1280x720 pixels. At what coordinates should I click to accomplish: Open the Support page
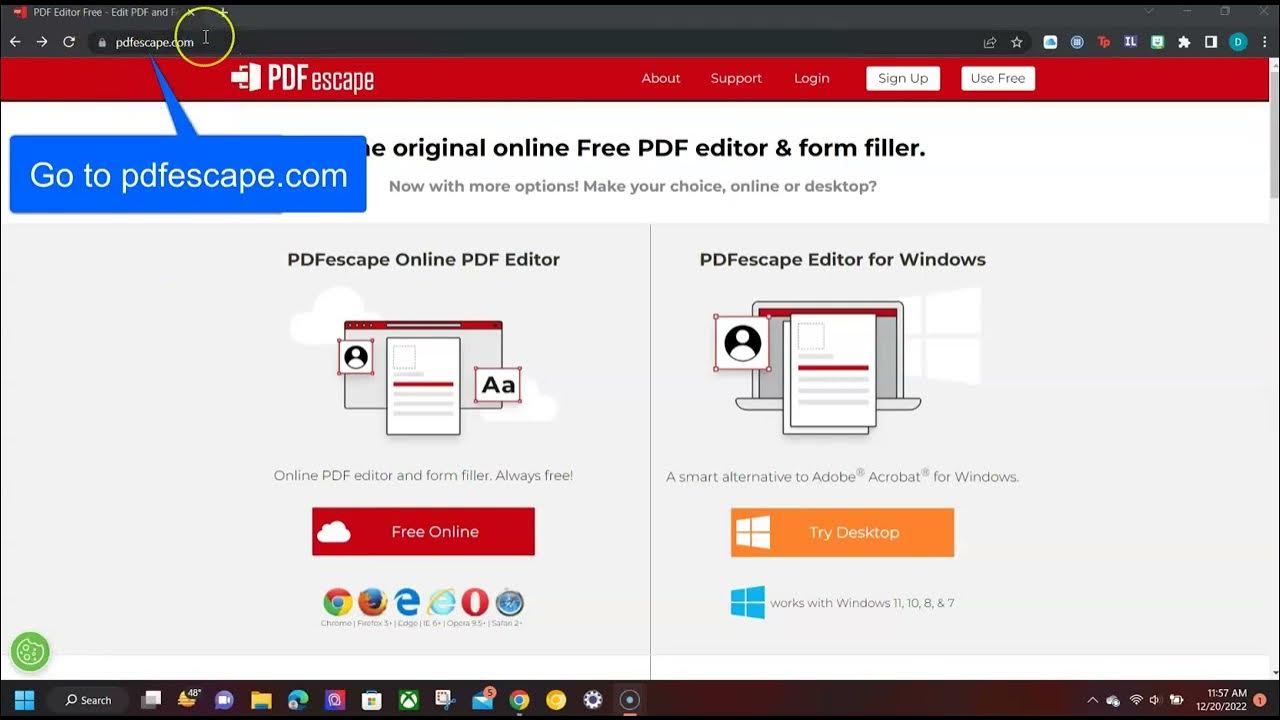coord(736,78)
